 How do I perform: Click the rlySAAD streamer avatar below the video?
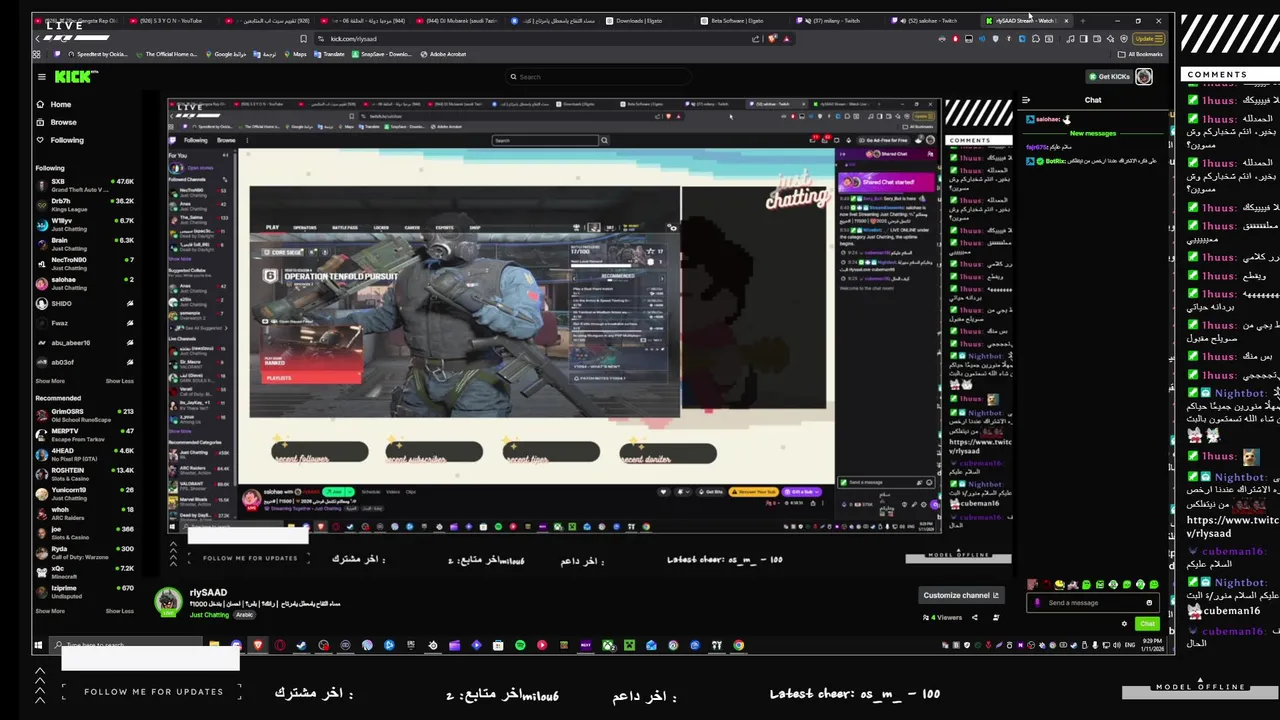point(168,601)
